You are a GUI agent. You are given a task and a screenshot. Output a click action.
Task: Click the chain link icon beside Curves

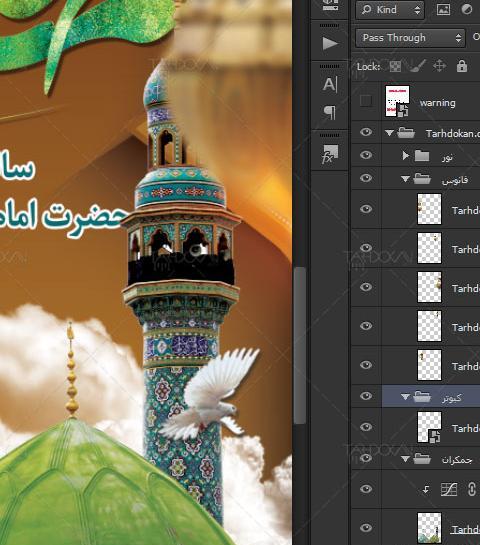click(471, 489)
